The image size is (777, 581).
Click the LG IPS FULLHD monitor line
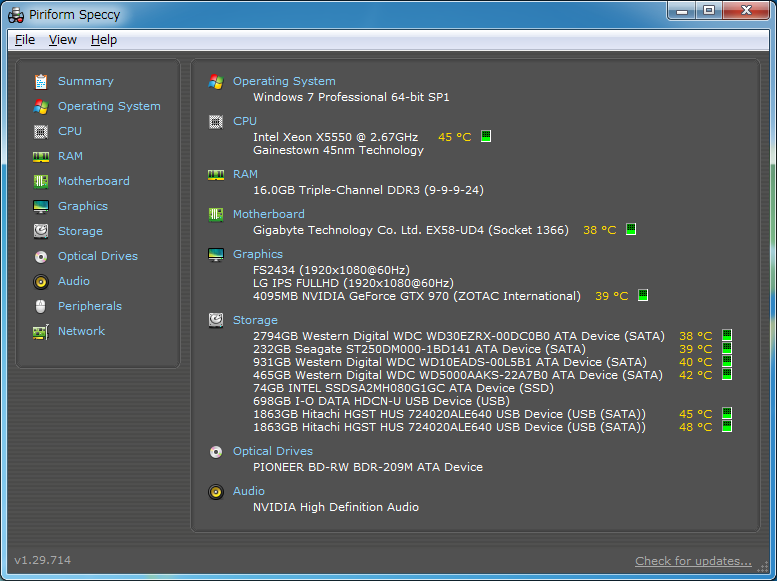353,283
